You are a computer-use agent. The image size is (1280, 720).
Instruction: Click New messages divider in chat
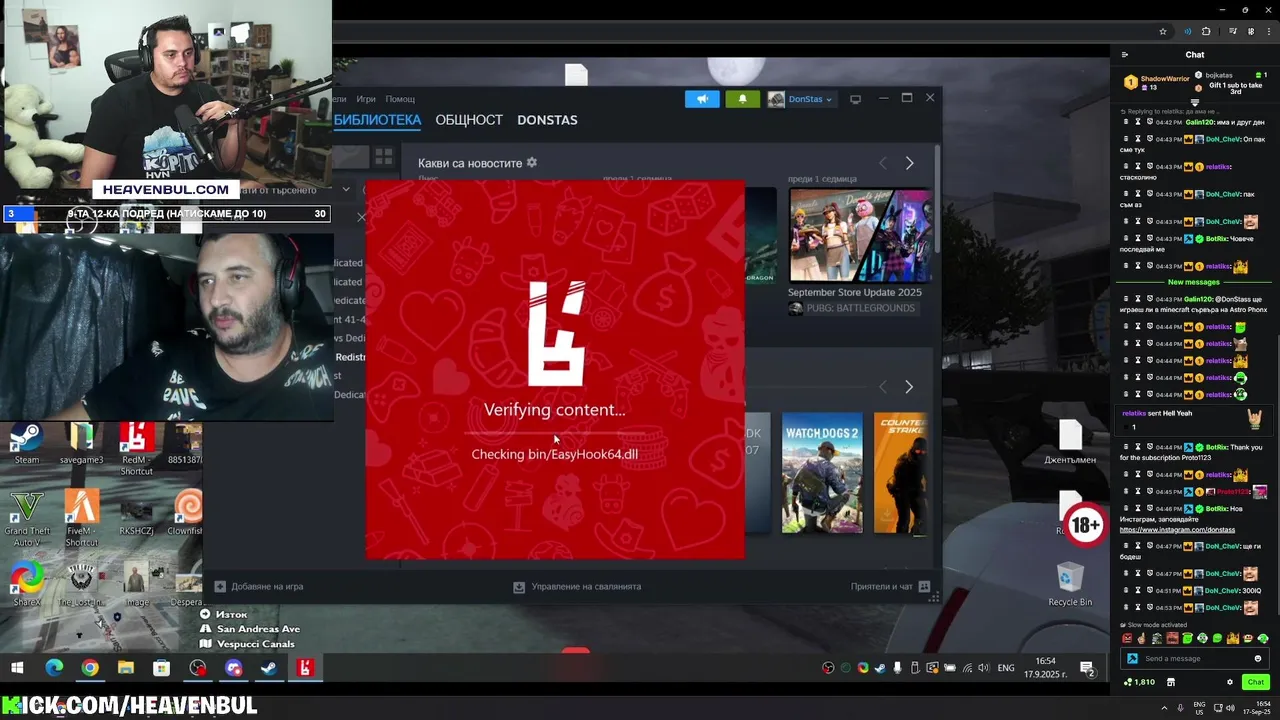pyautogui.click(x=1194, y=282)
